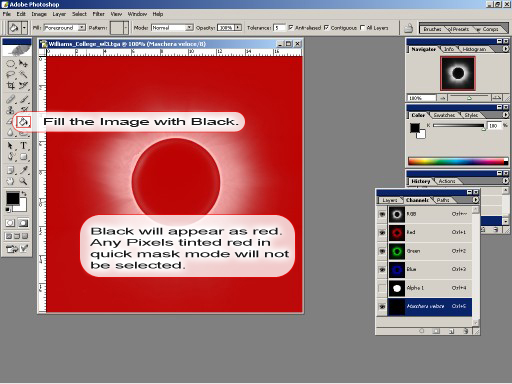Select the Clone Stamp tool

coord(10,110)
